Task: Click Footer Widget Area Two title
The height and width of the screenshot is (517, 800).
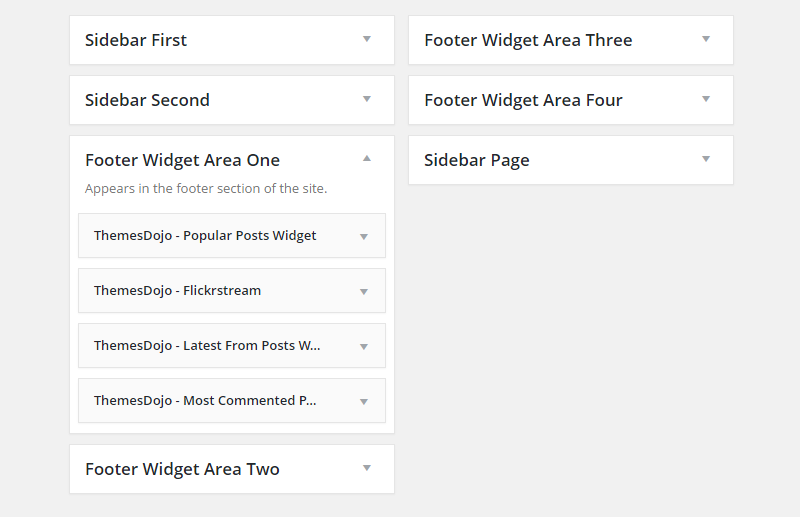Action: pos(182,469)
